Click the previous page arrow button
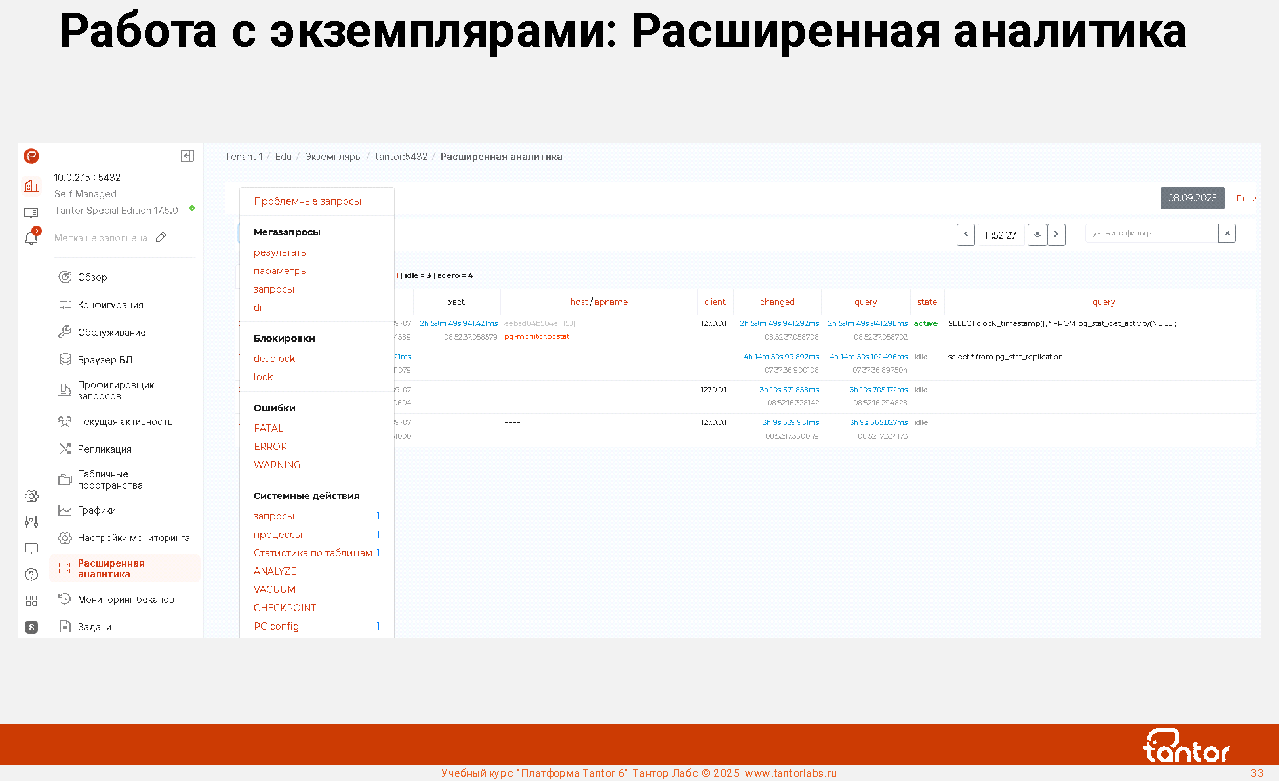 tap(966, 234)
